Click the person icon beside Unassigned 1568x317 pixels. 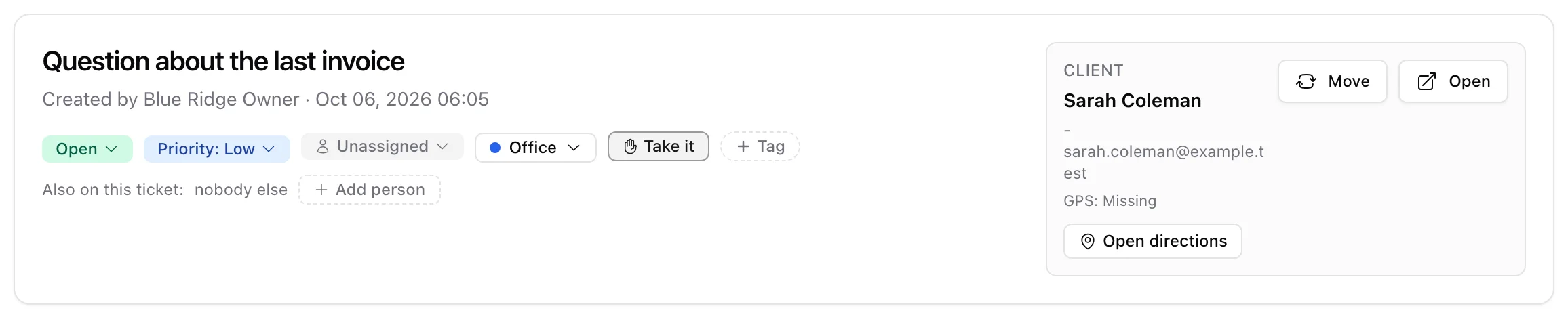323,146
